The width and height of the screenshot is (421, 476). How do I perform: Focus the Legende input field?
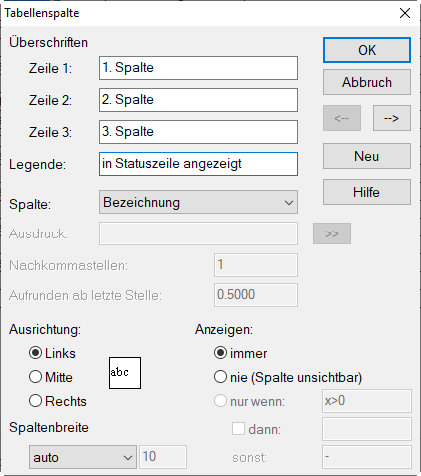tap(198, 164)
